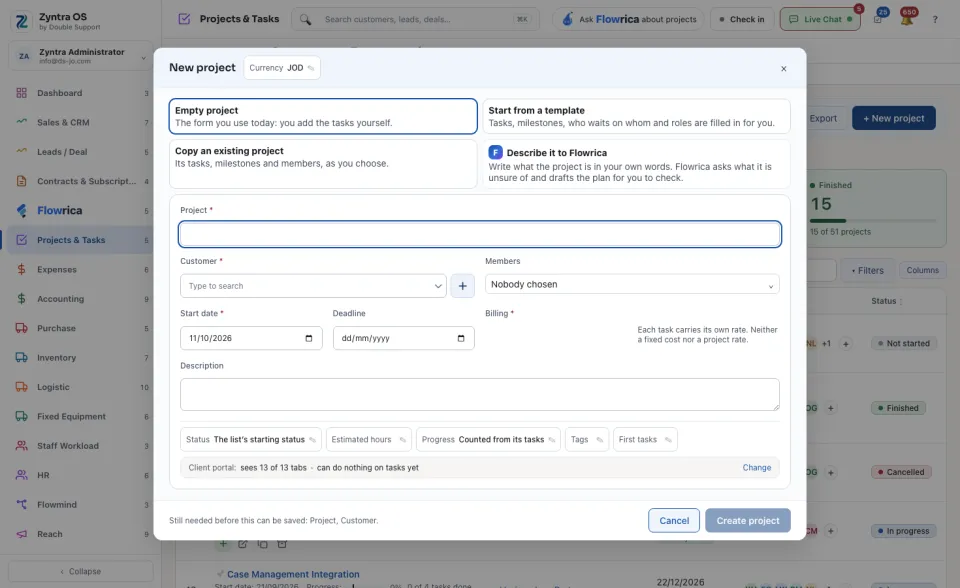Open Leads / Deal in the sidebar
This screenshot has width=960, height=588.
point(81,152)
